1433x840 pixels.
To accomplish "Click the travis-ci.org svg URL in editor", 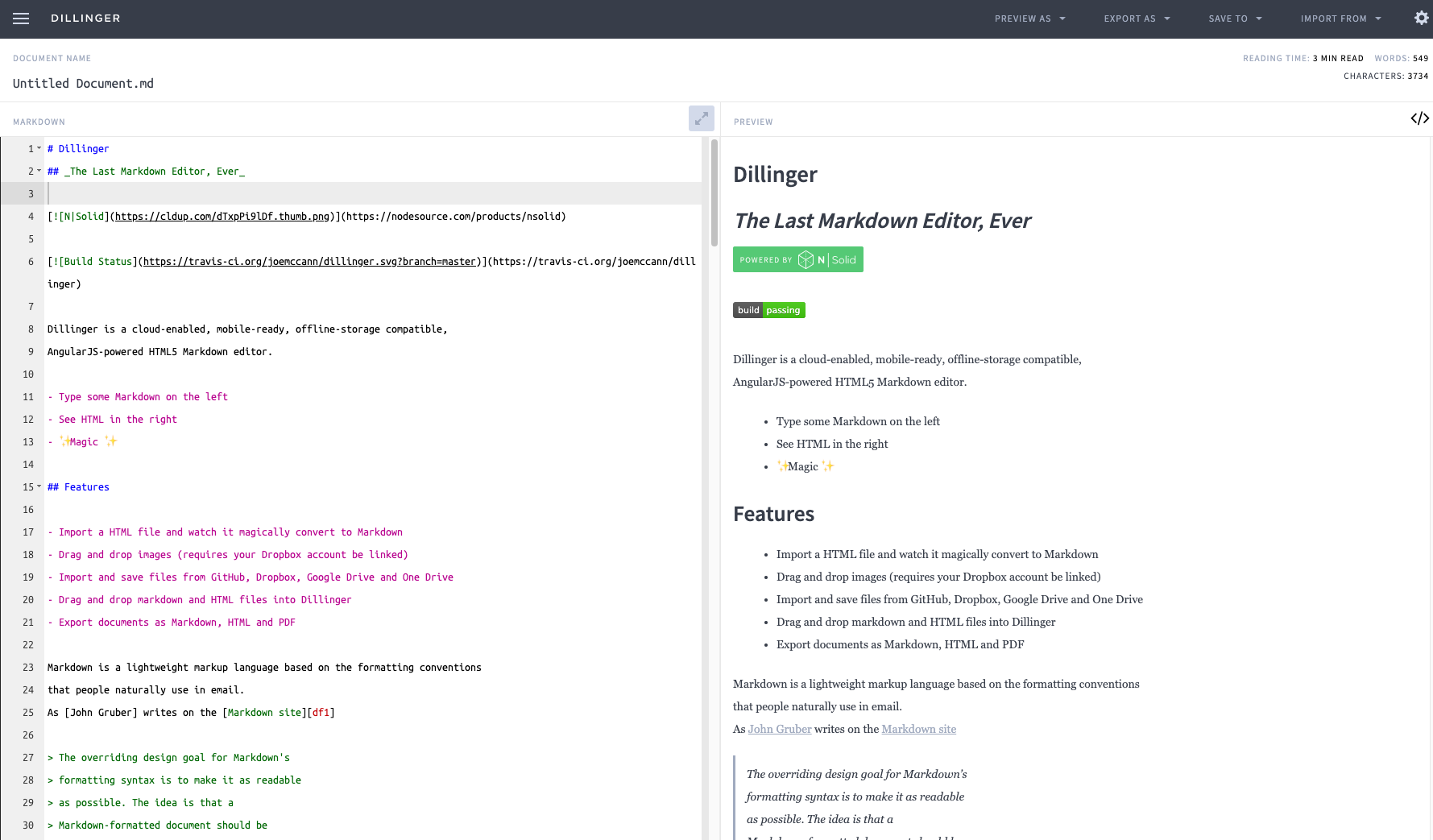I will coord(309,261).
